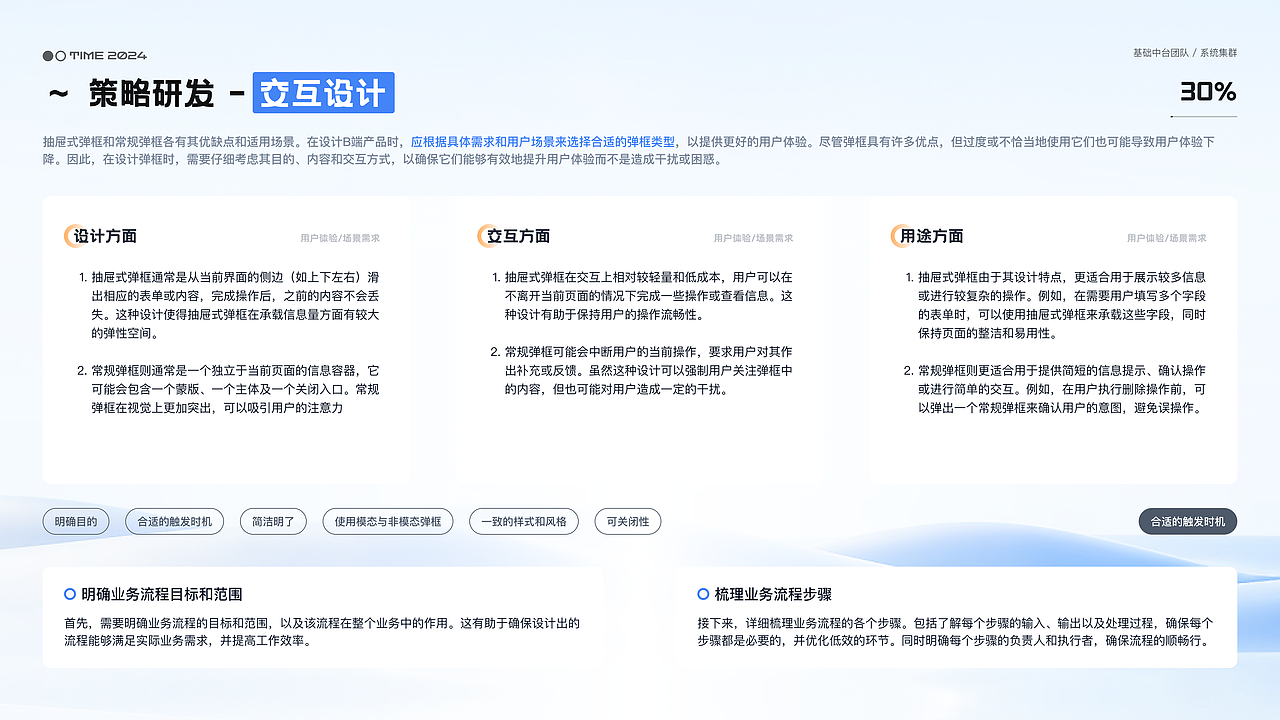Click the blue ring icon beside 明确业务流程目标和范围
1280x720 pixels.
click(70, 594)
